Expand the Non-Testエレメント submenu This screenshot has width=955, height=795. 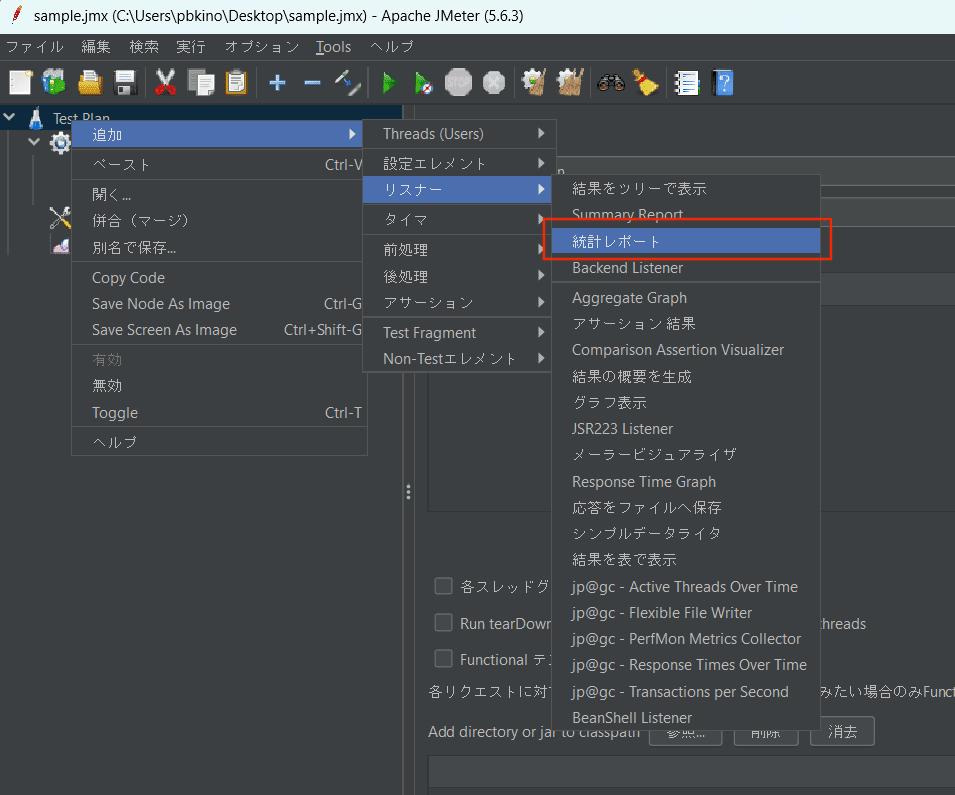tap(457, 359)
